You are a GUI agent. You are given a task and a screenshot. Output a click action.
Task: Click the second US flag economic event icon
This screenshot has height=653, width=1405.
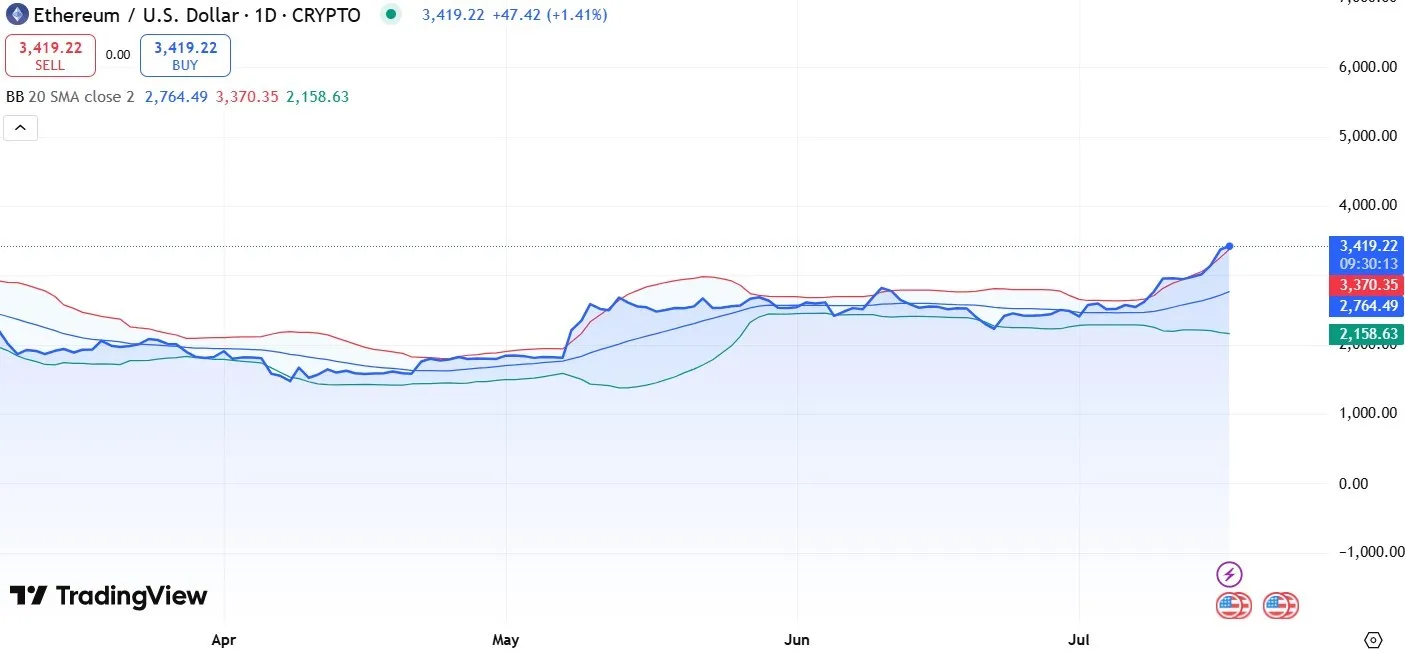1281,605
